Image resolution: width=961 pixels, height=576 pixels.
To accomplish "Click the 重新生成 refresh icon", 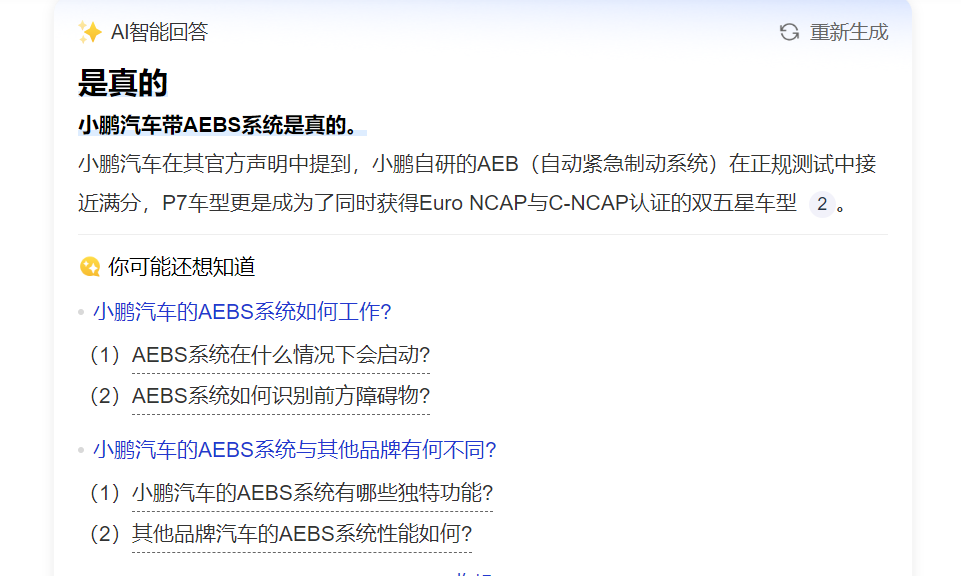I will (789, 32).
